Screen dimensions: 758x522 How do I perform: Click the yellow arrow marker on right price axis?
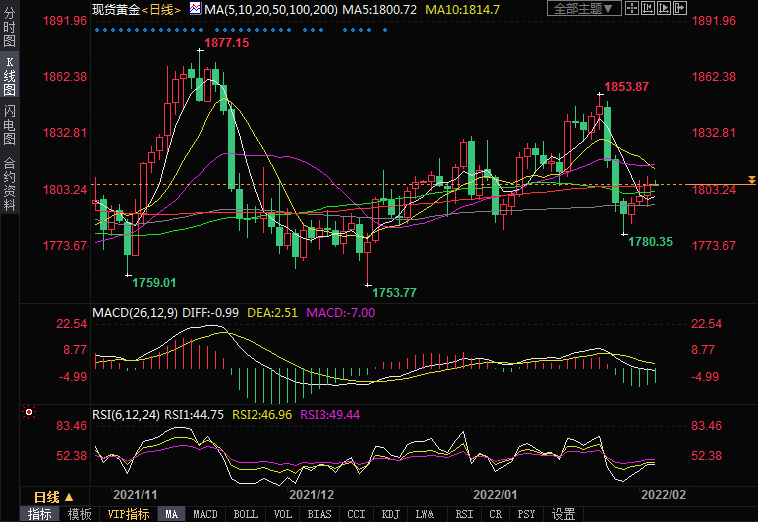tap(751, 179)
